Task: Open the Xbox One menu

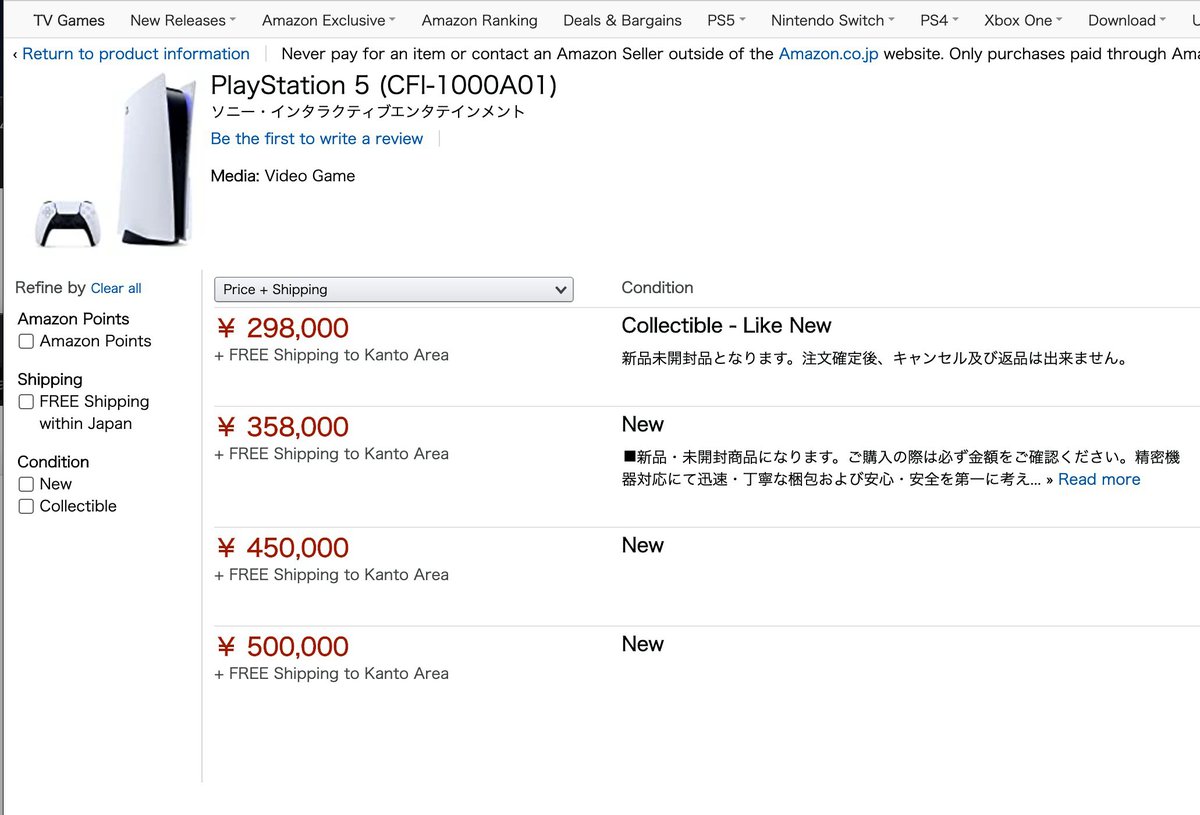Action: tap(1023, 20)
